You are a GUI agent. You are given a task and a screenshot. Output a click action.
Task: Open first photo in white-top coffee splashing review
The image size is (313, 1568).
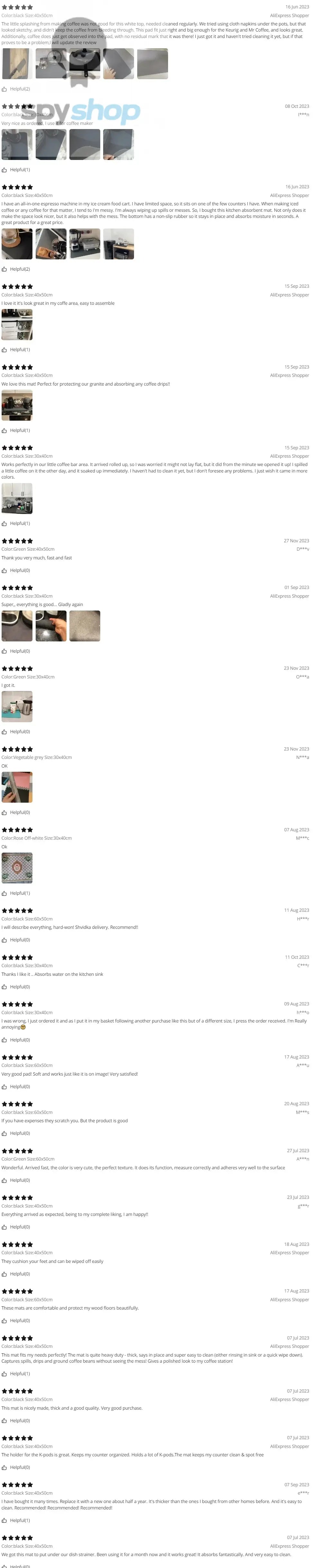click(17, 63)
